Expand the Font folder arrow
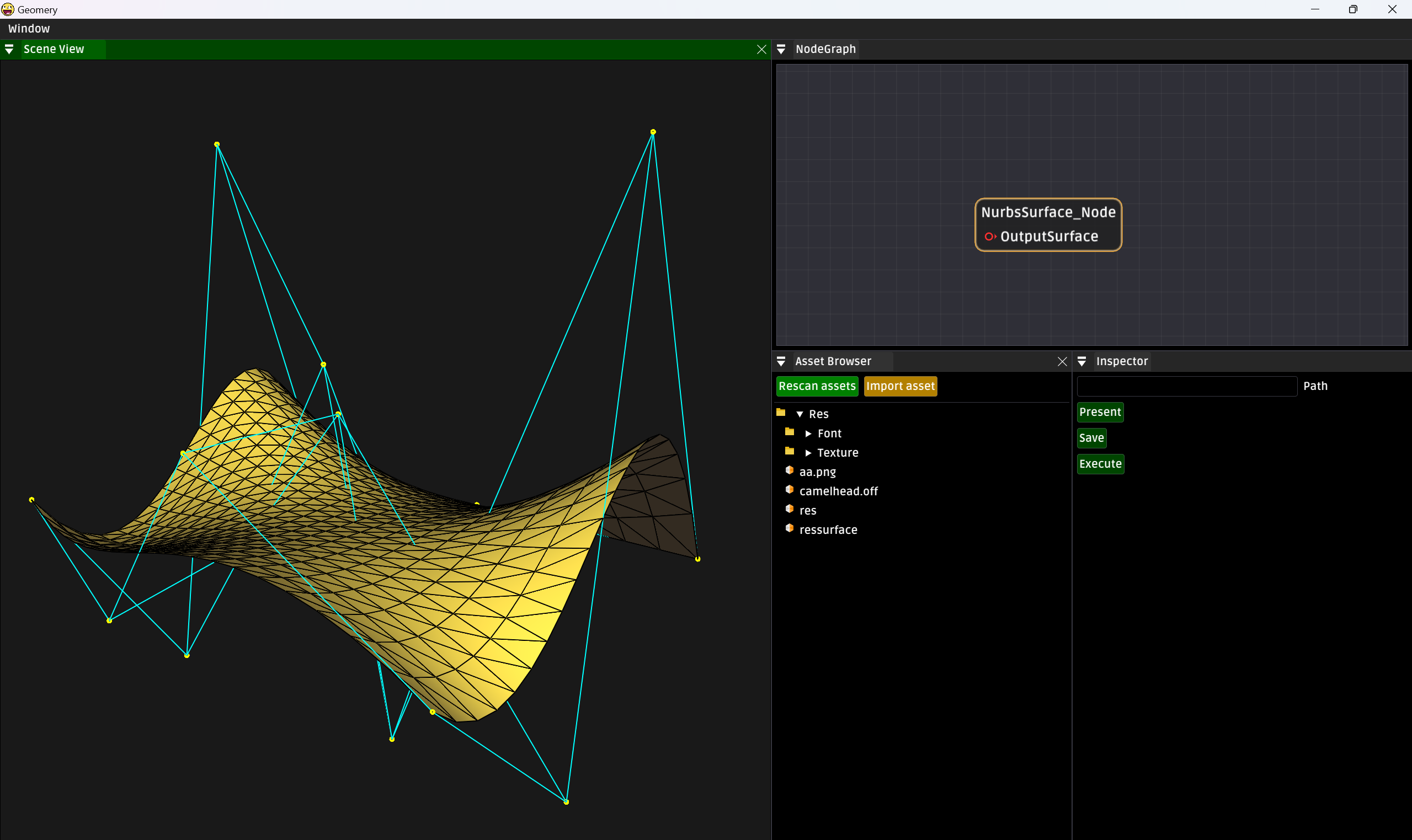This screenshot has width=1412, height=840. [x=808, y=434]
